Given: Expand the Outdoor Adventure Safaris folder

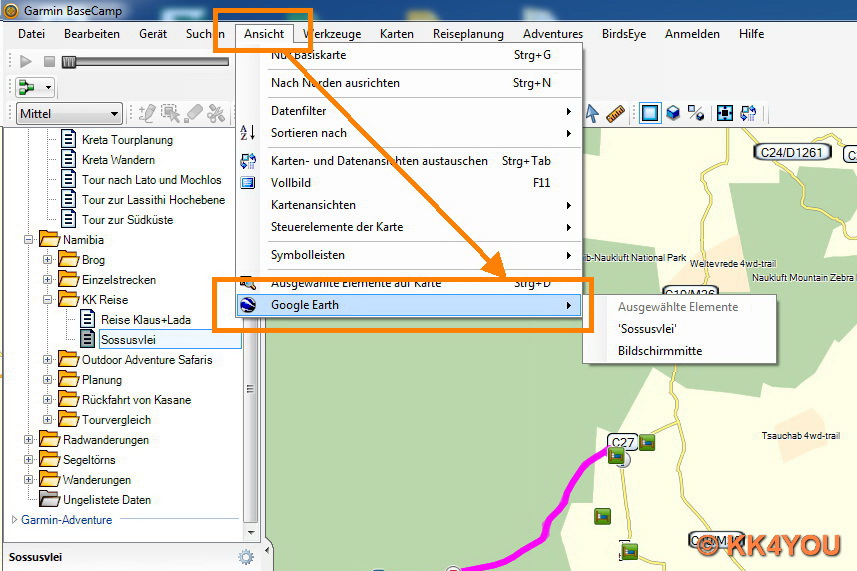Looking at the screenshot, I should click(48, 360).
